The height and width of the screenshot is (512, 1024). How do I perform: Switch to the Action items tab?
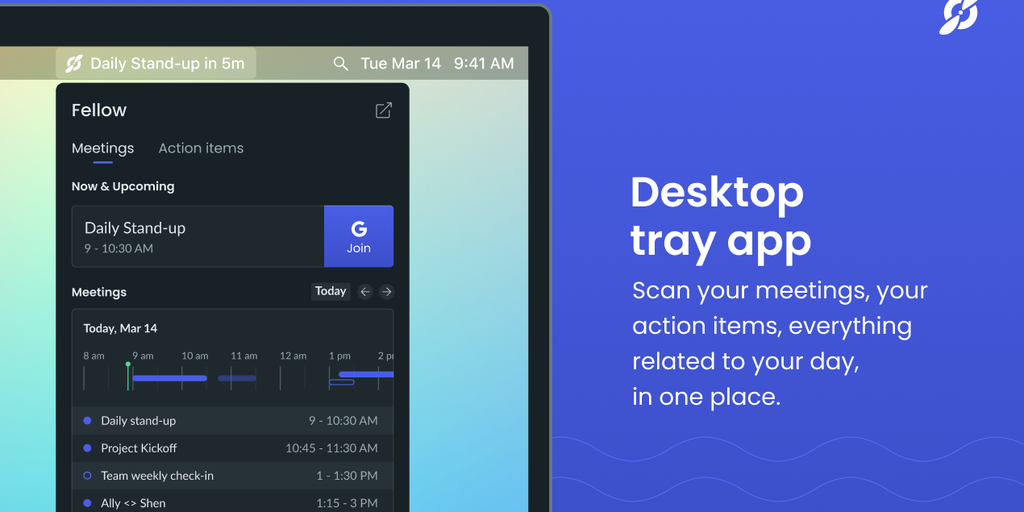click(x=201, y=148)
